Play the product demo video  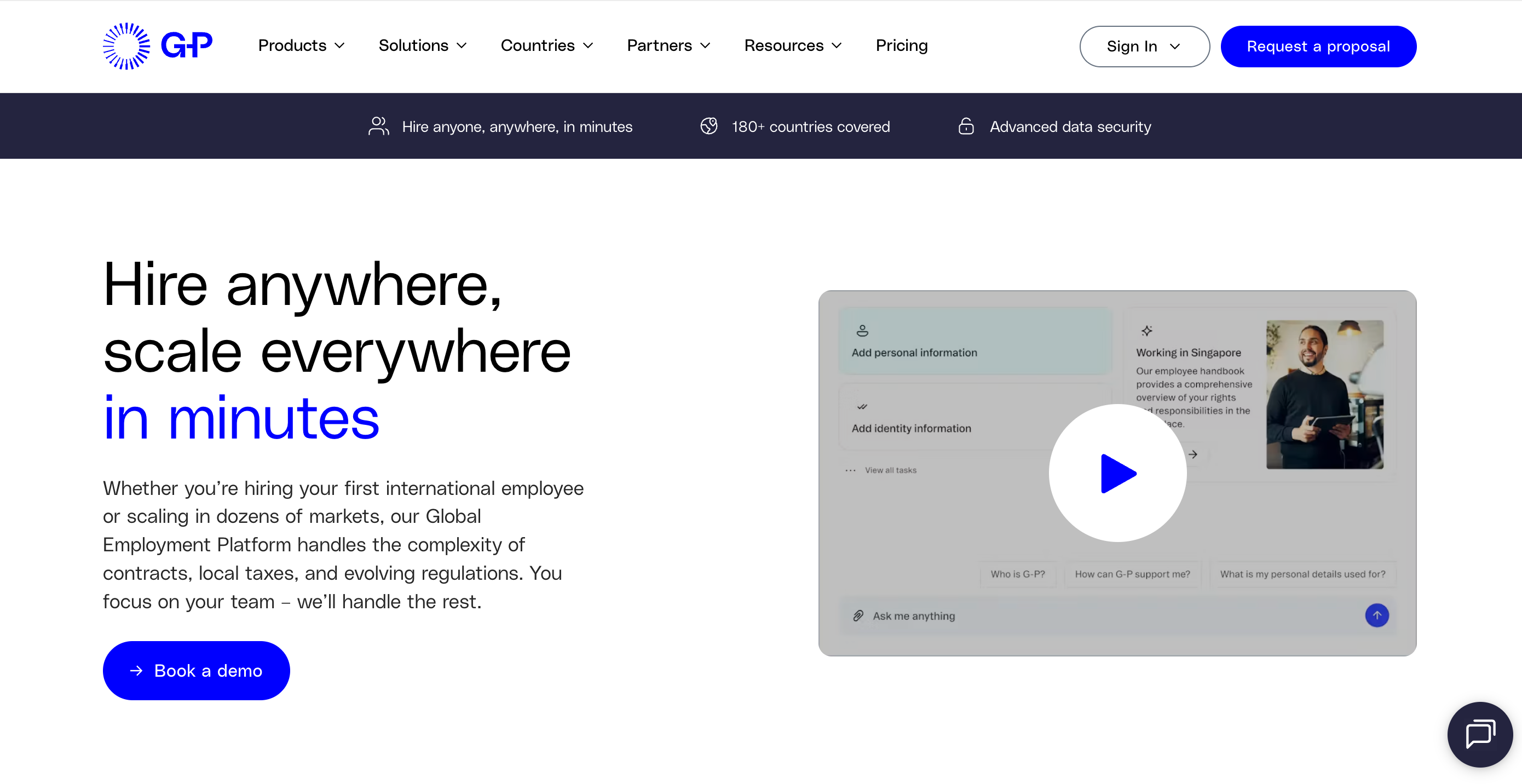tap(1117, 472)
